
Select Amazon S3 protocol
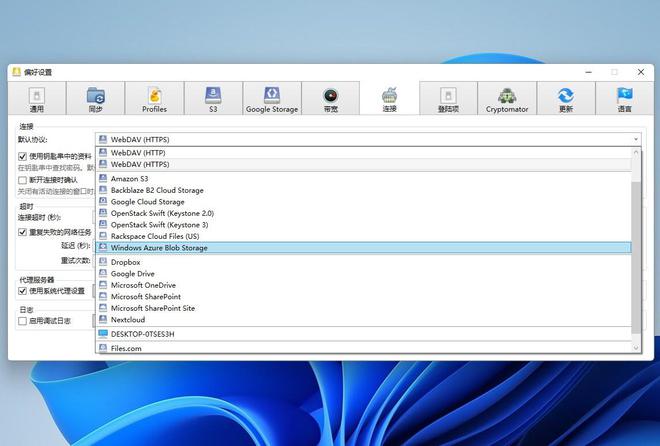click(x=364, y=178)
